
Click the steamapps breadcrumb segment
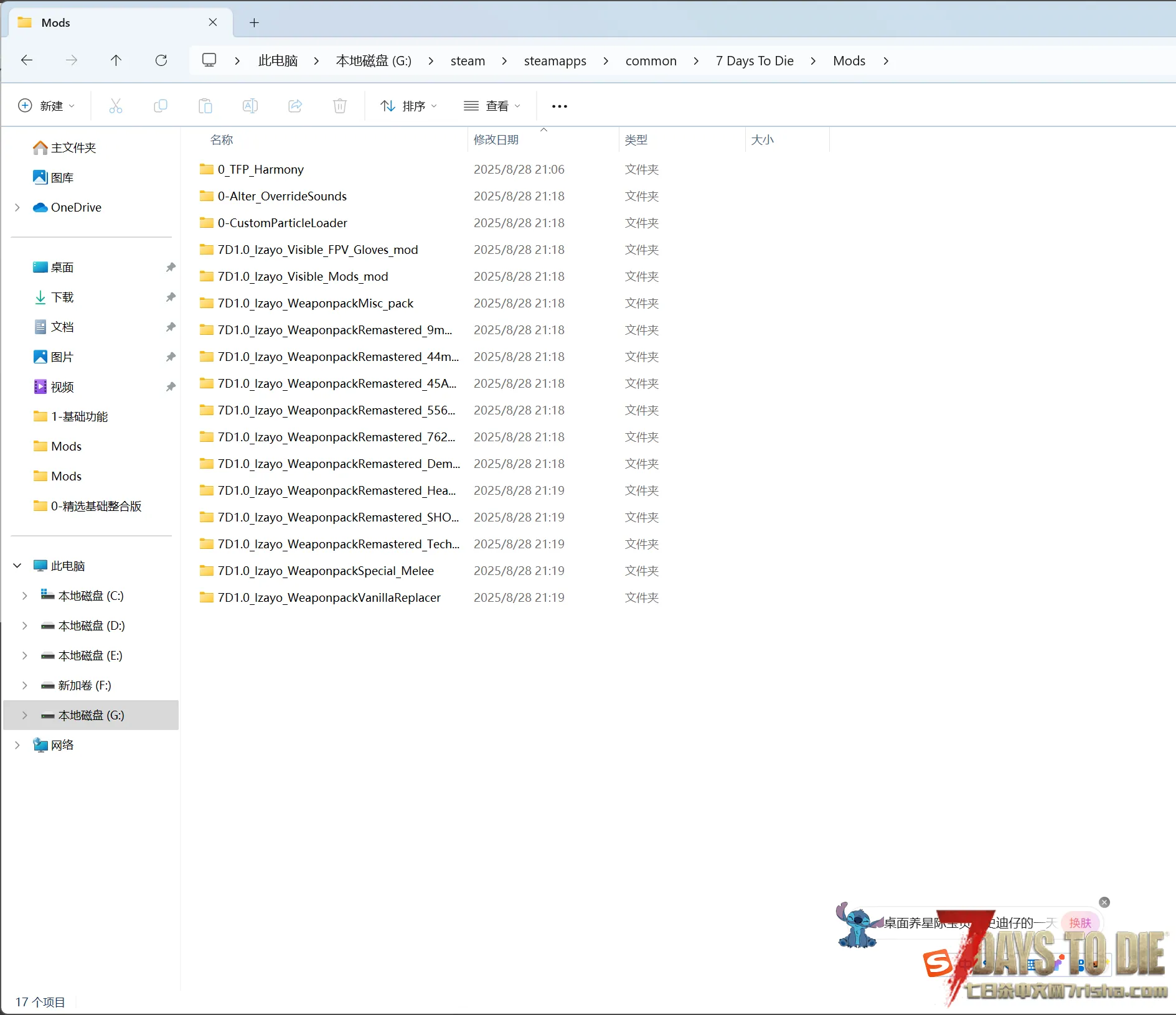pos(555,61)
